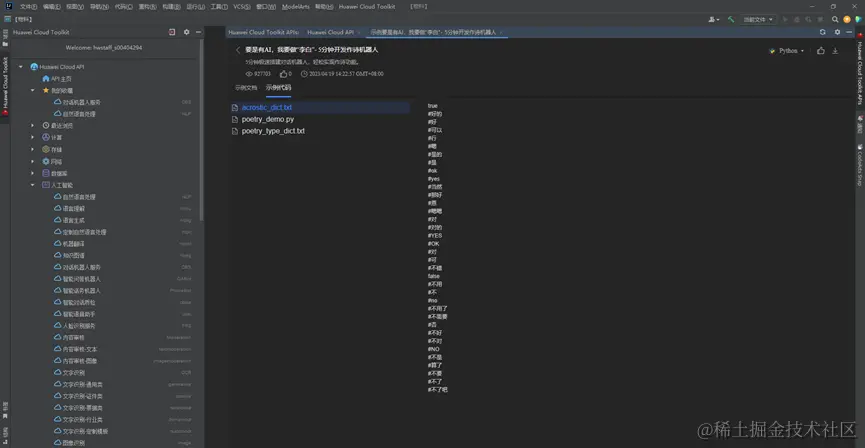Select the Huawei Cloud Toolkit APIs tab label
The image size is (865, 448).
click(264, 32)
